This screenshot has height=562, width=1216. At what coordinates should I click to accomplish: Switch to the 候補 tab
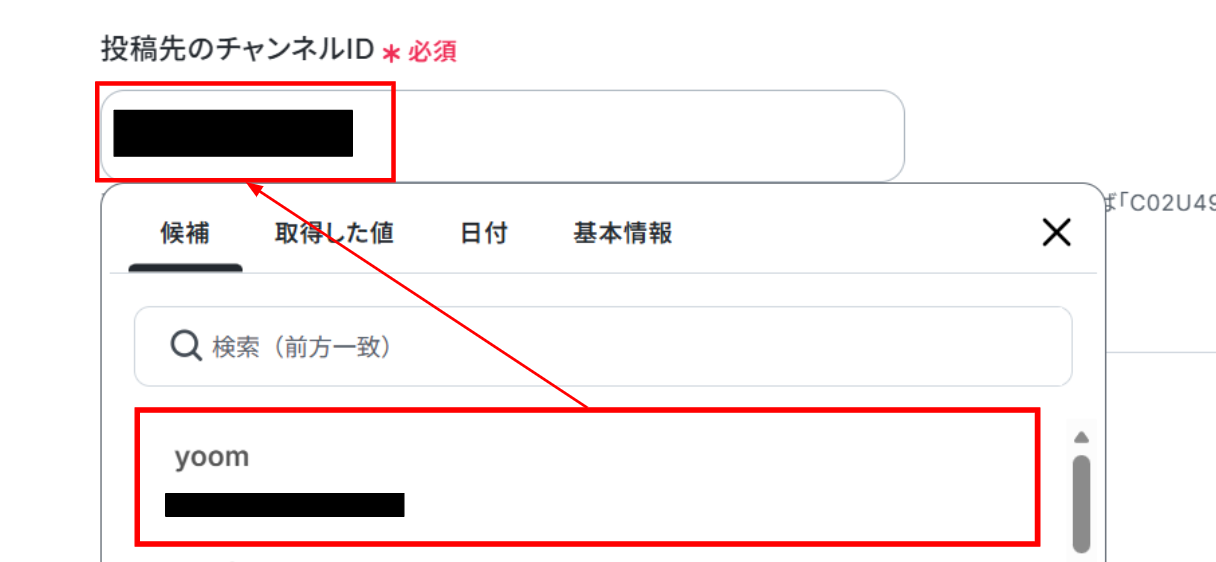click(185, 234)
